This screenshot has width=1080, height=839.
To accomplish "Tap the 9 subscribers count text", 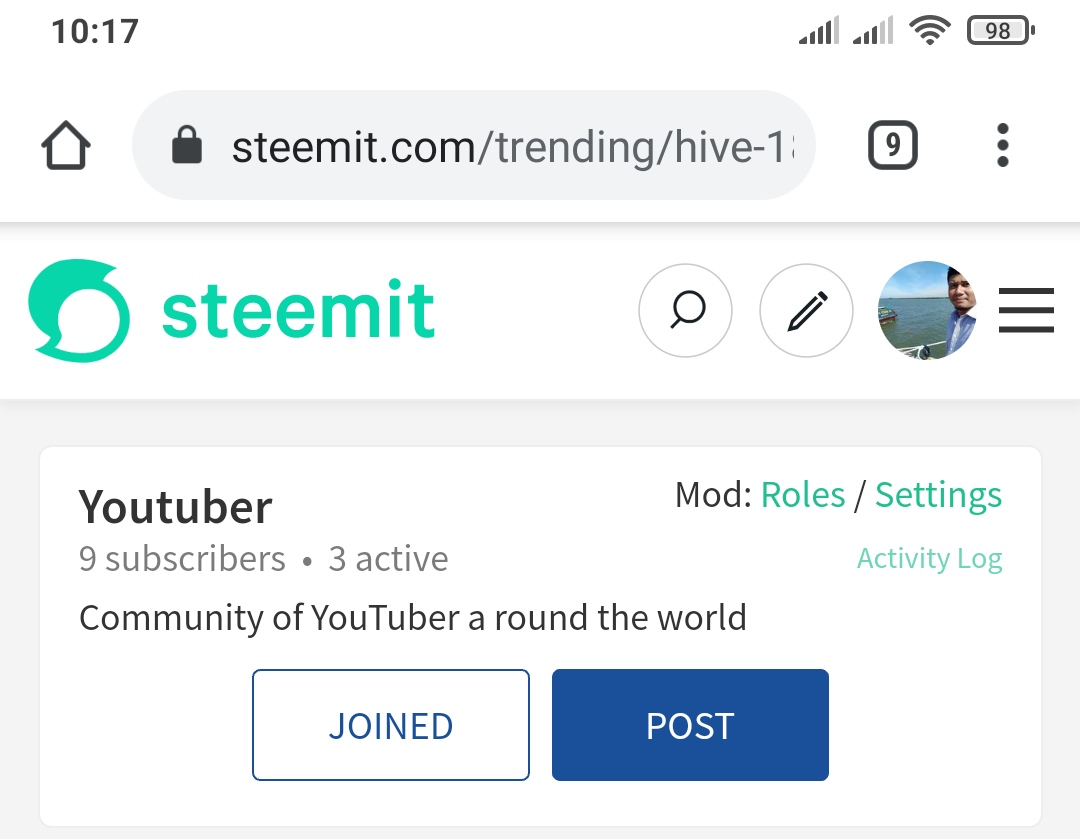I will pyautogui.click(x=182, y=558).
